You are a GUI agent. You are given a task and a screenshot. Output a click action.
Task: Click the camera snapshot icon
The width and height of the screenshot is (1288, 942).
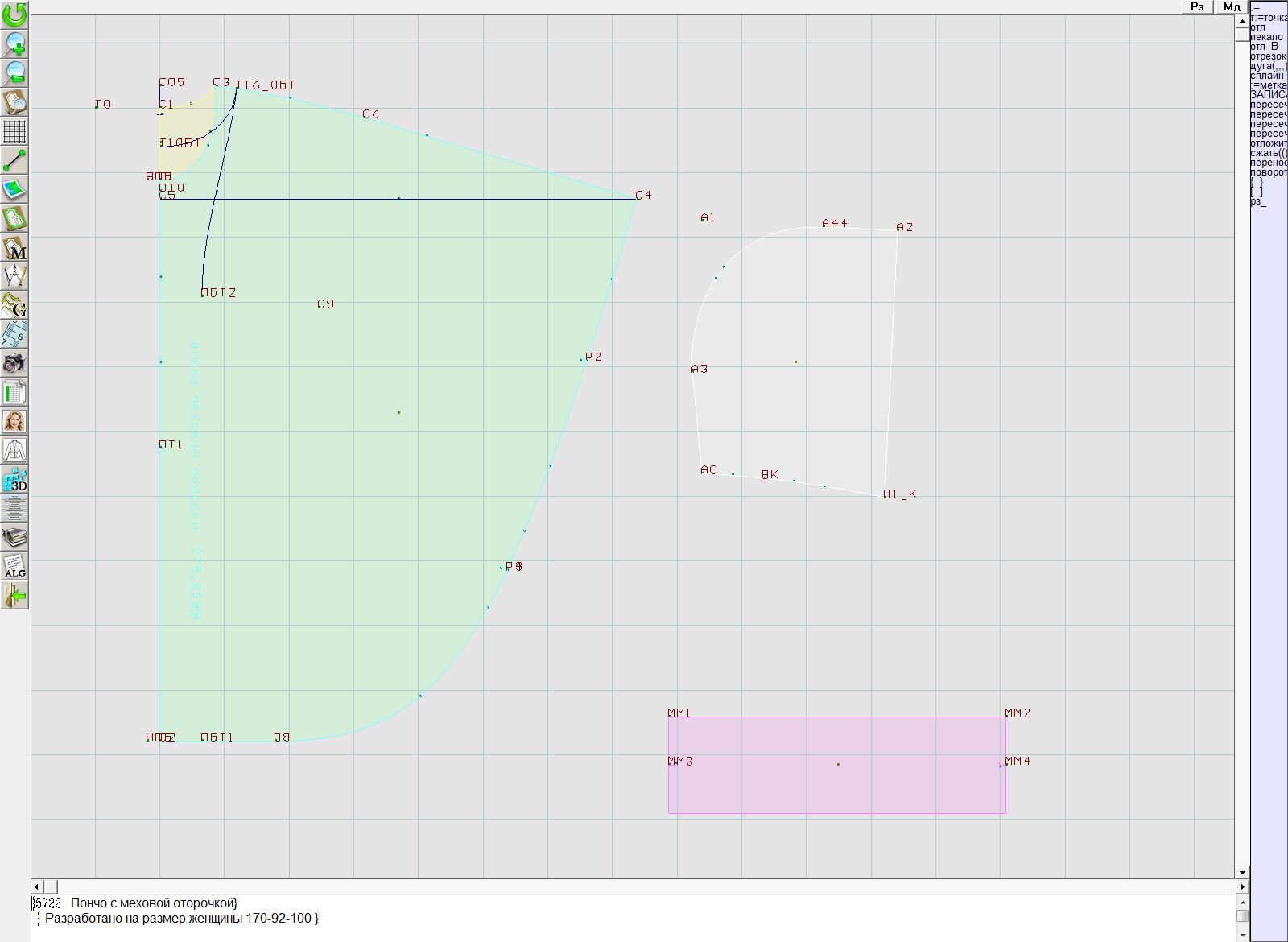coord(14,363)
